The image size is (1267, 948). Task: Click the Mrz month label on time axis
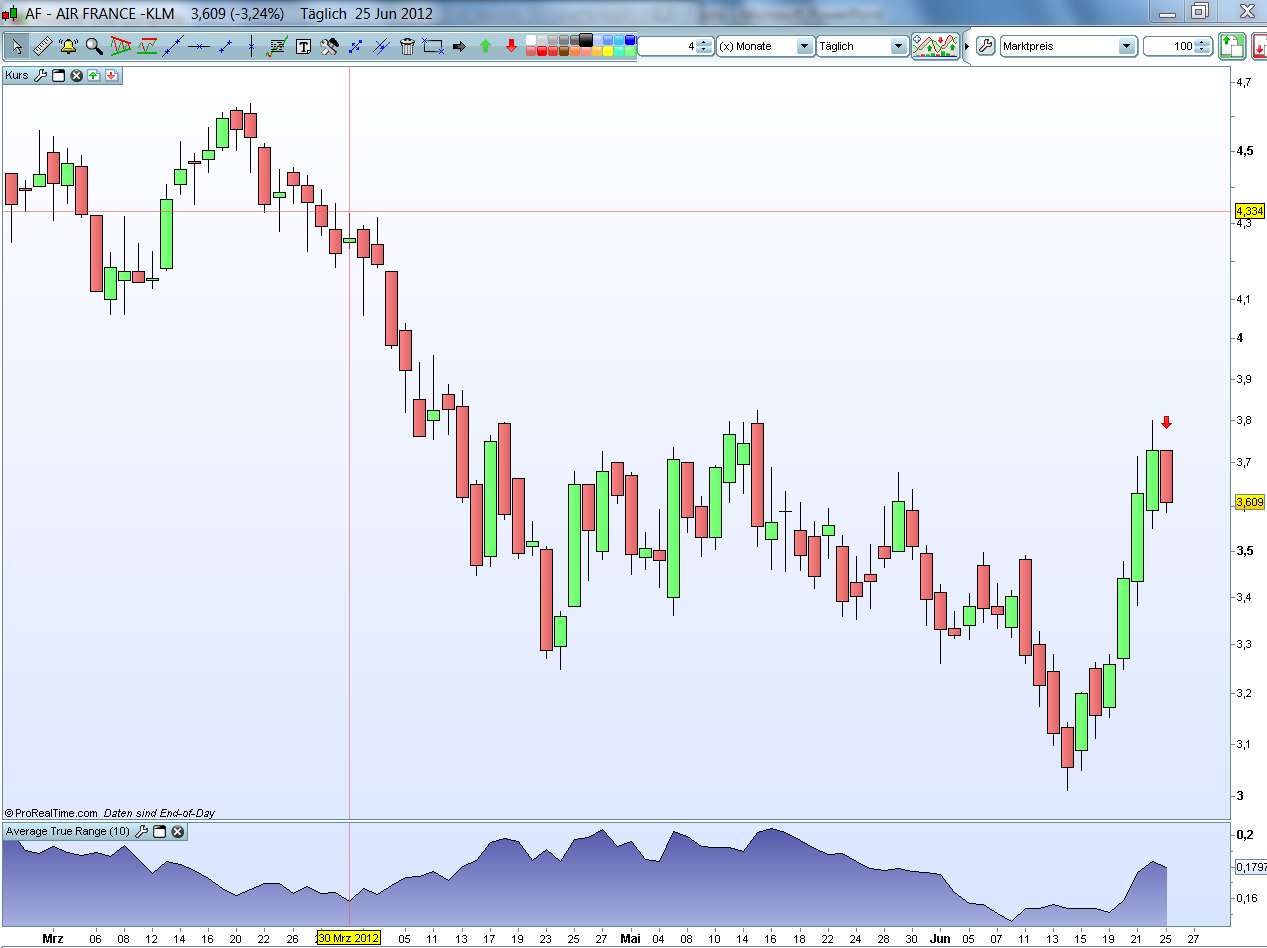pos(54,939)
